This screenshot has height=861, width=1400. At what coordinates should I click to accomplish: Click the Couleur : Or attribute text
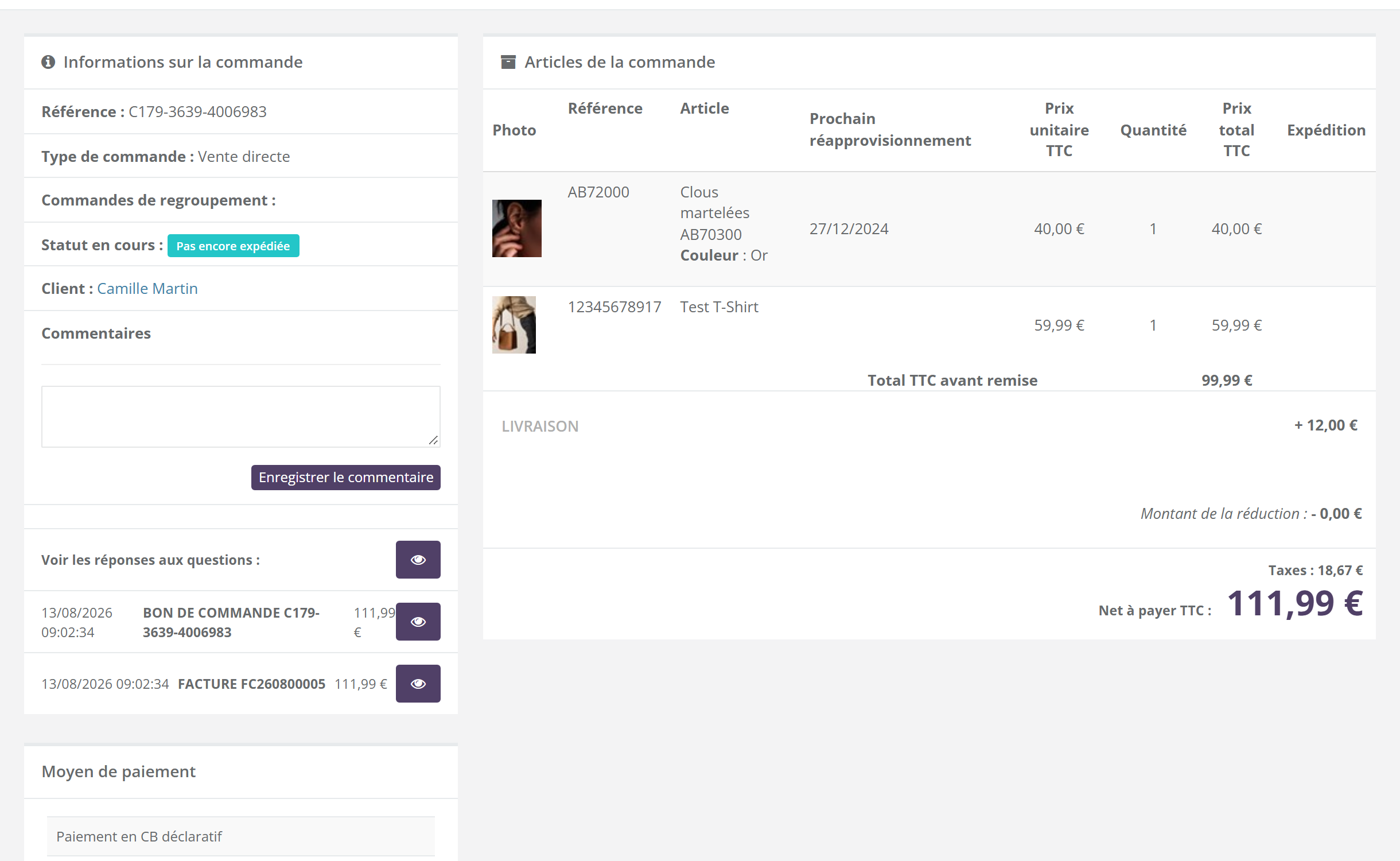point(724,255)
